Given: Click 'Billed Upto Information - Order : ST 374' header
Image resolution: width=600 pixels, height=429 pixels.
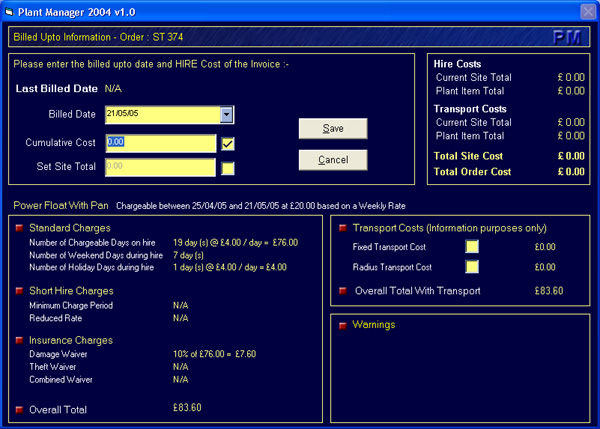Looking at the screenshot, I should coord(98,37).
